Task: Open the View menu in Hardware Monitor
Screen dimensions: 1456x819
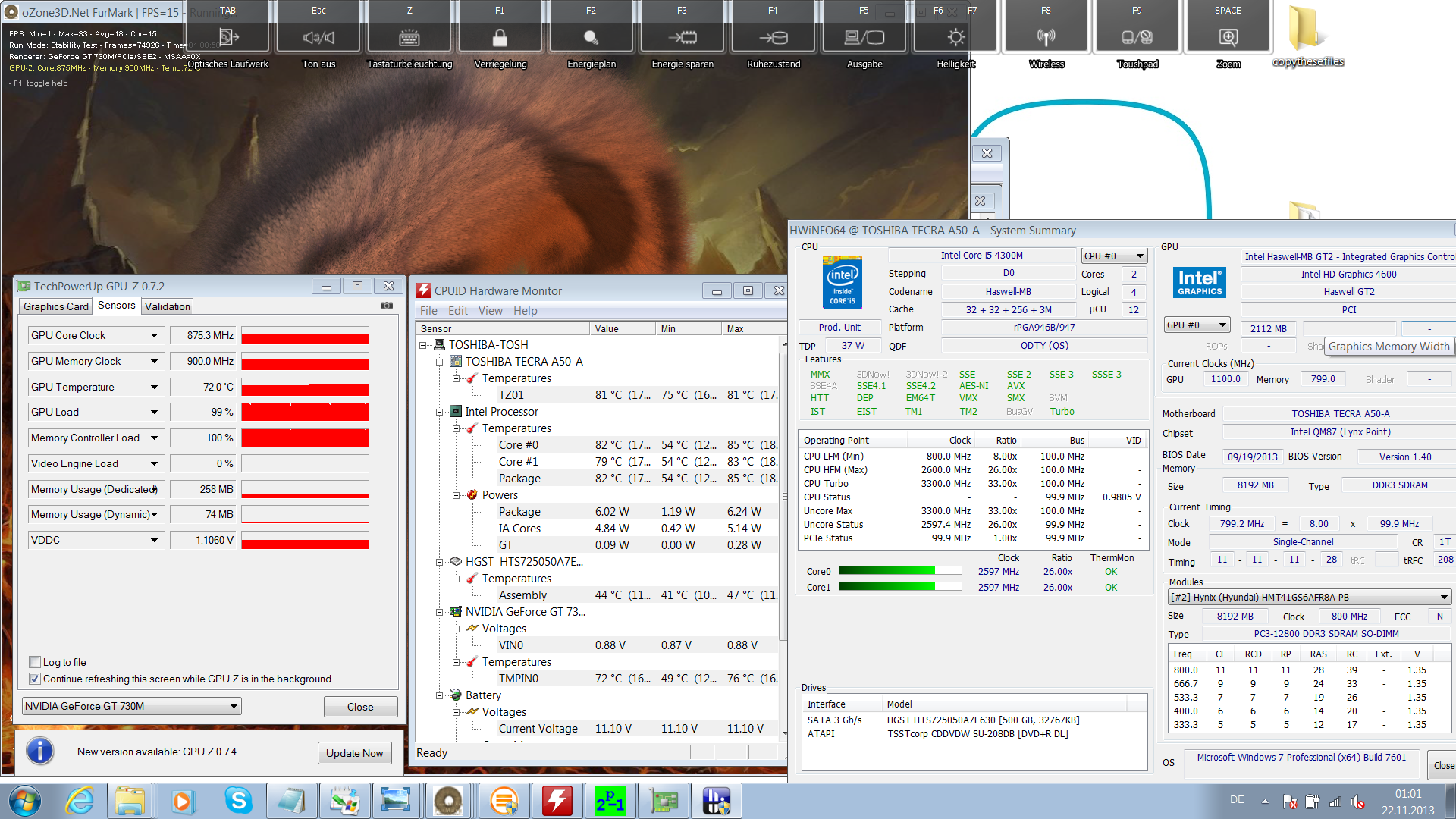Action: tap(490, 311)
